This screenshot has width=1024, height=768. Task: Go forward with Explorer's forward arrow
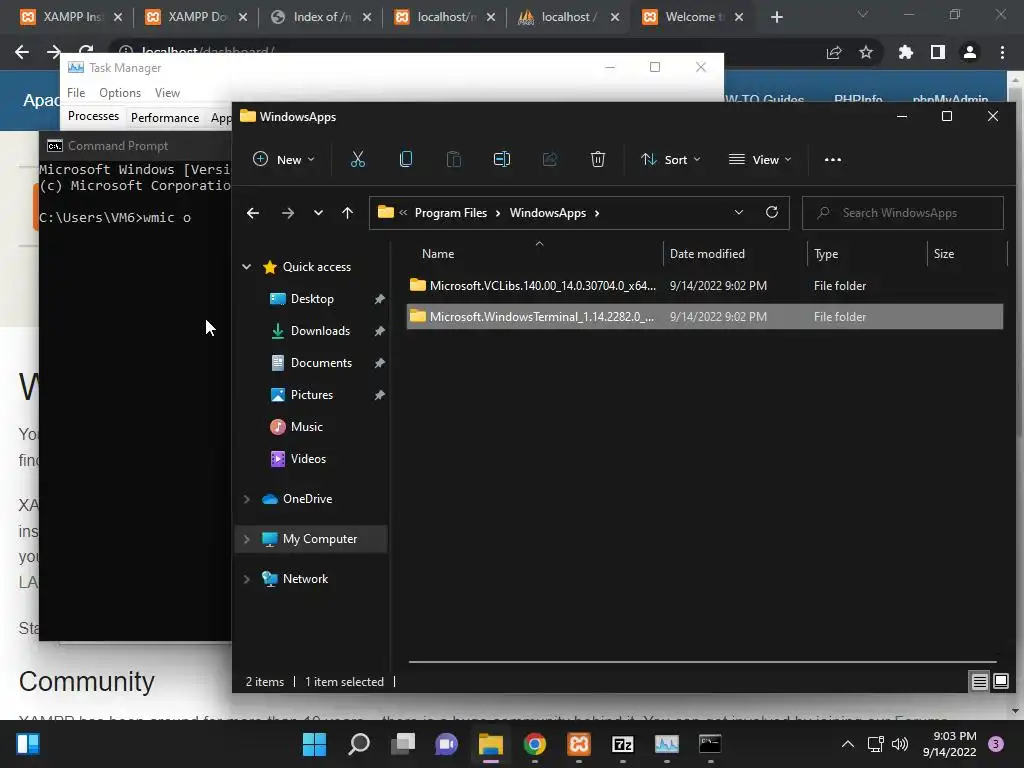pyautogui.click(x=287, y=213)
